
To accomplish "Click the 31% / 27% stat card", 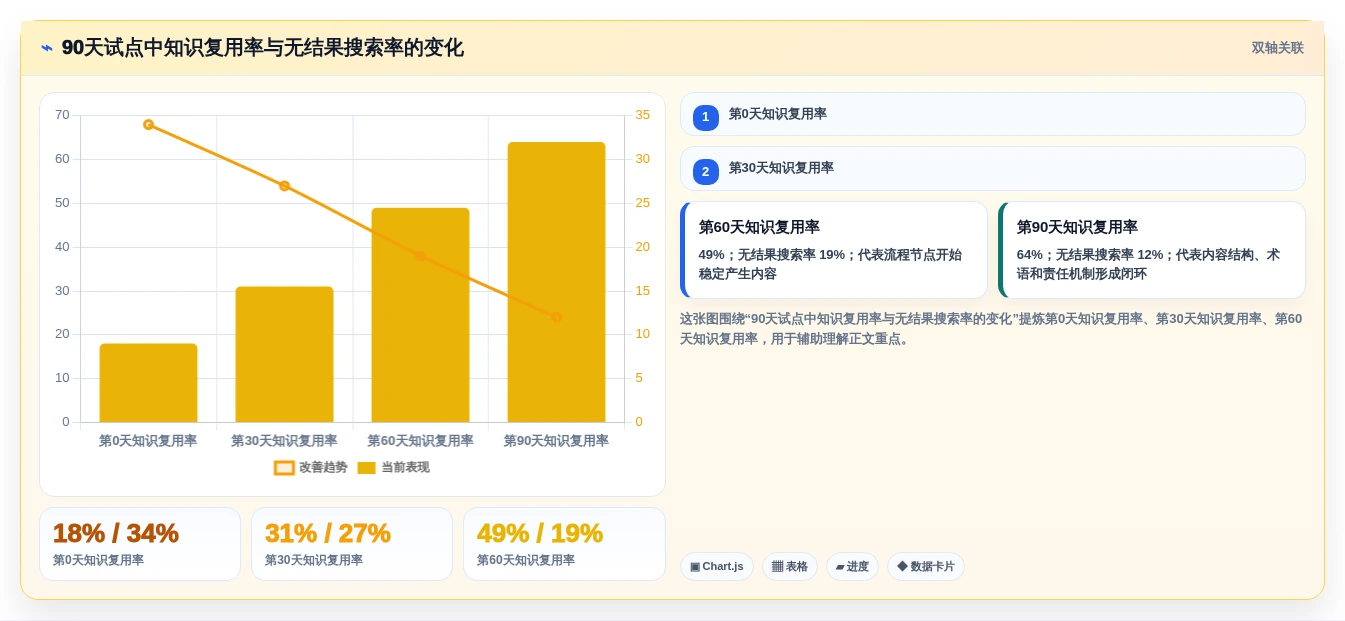I will pyautogui.click(x=352, y=544).
